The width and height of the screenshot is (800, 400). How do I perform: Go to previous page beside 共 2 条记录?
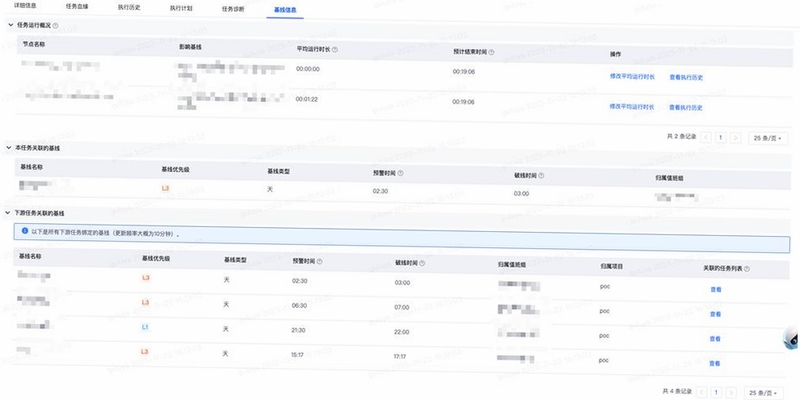707,137
